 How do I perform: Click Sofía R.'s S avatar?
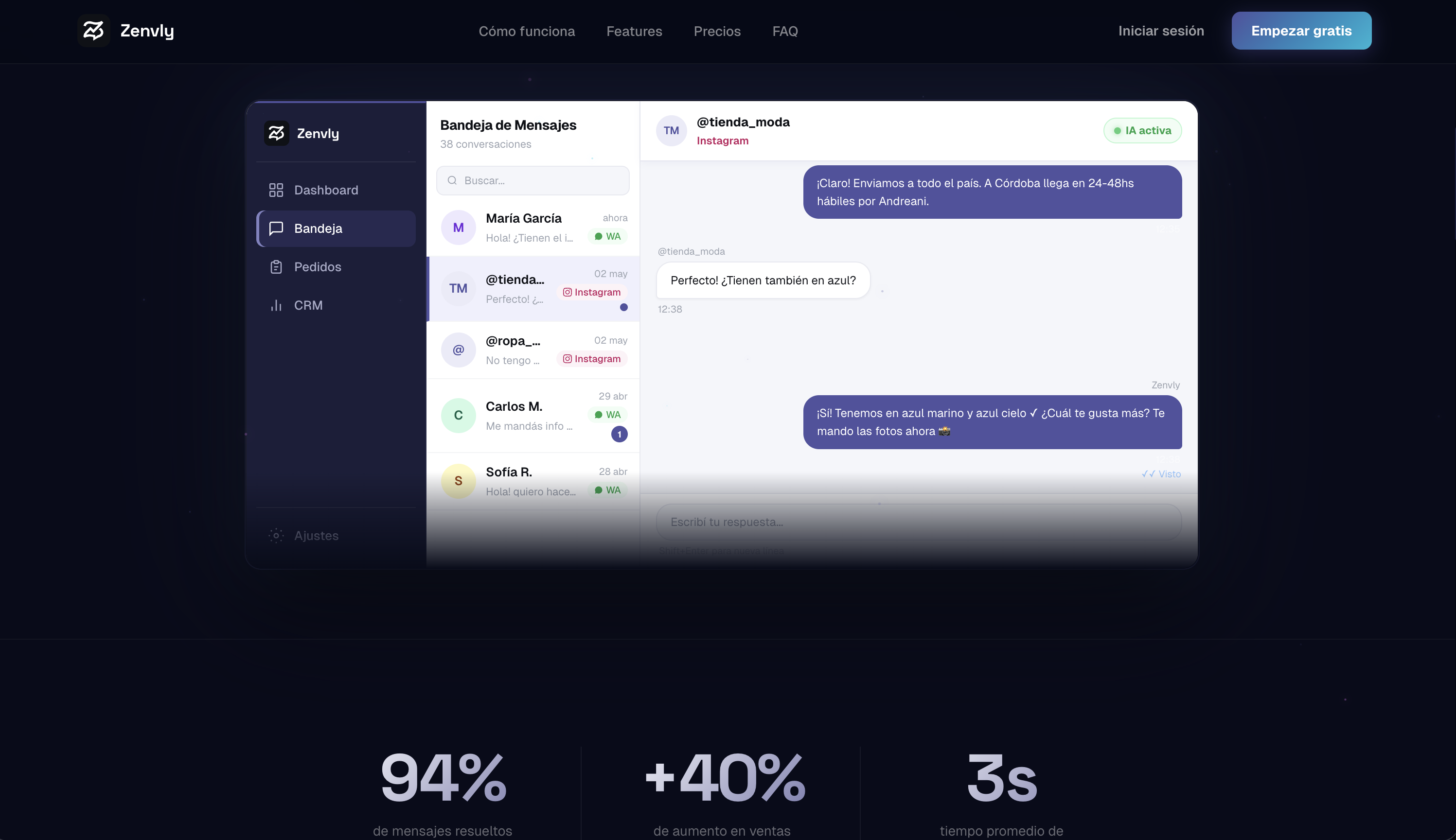[458, 481]
